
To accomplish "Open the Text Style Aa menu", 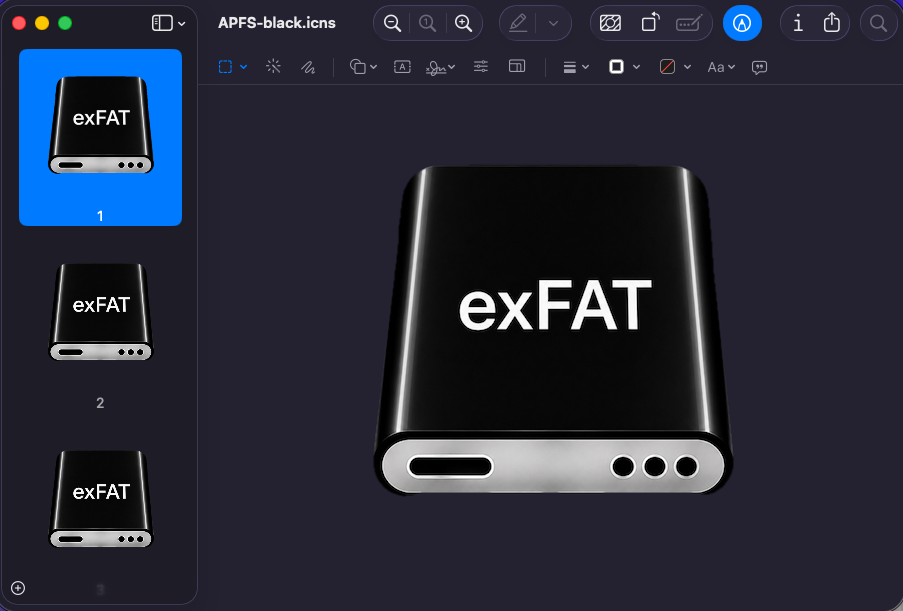I will (x=721, y=67).
